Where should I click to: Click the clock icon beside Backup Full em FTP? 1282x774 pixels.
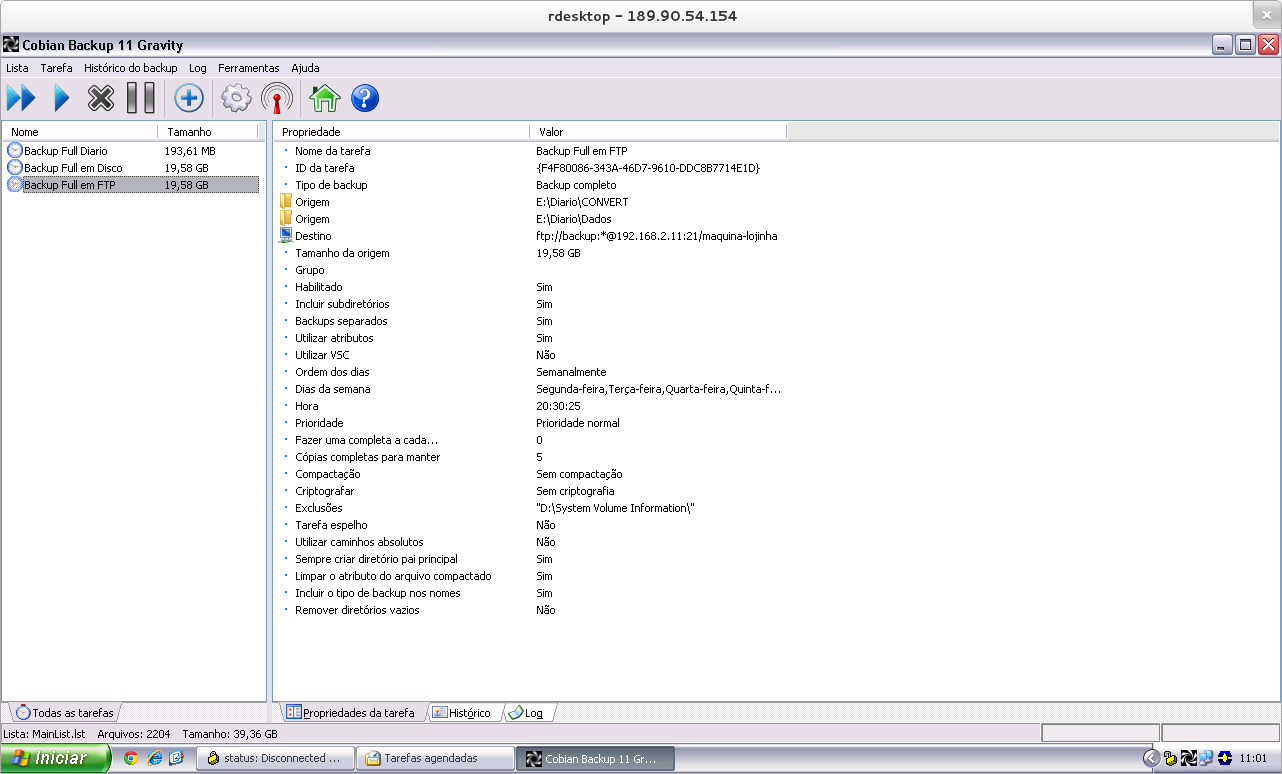click(x=14, y=184)
